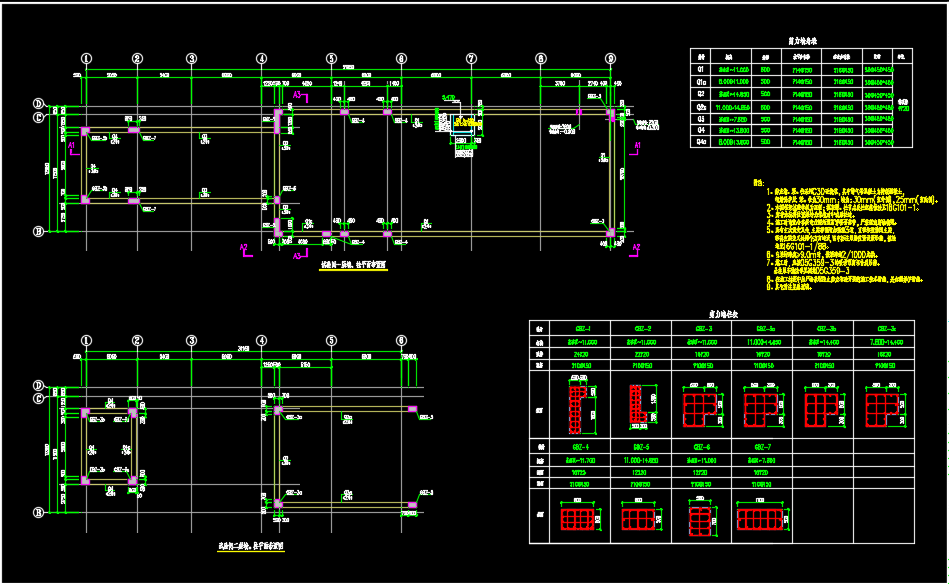This screenshot has height=584, width=949.
Task: Select the Q2a row label in wall table
Action: coord(701,107)
